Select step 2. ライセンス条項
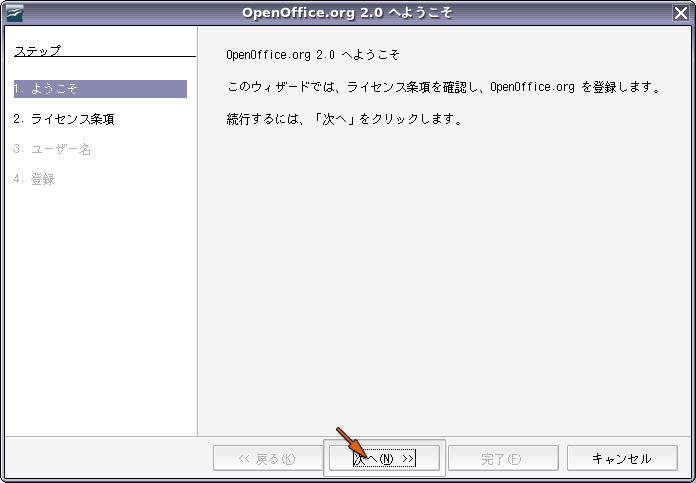696x483 pixels. tap(64, 119)
